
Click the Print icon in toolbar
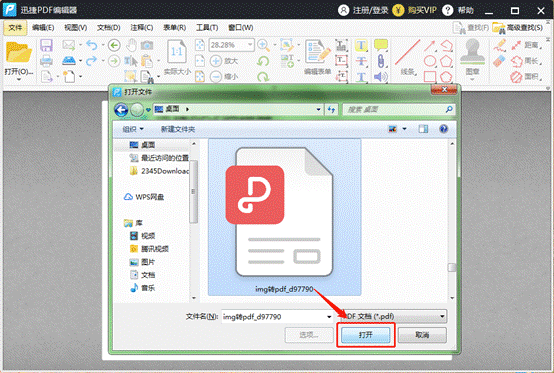tap(46, 61)
